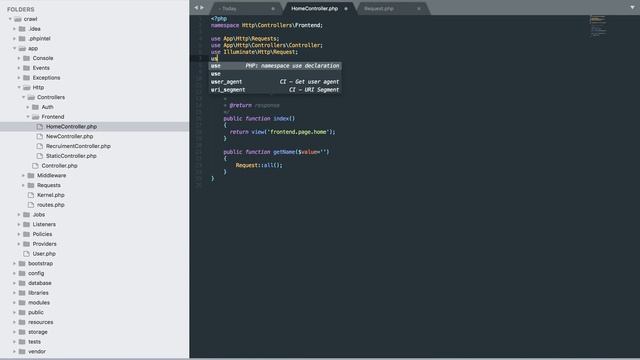
Task: Collapse the app folder arrow
Action: tap(14, 49)
